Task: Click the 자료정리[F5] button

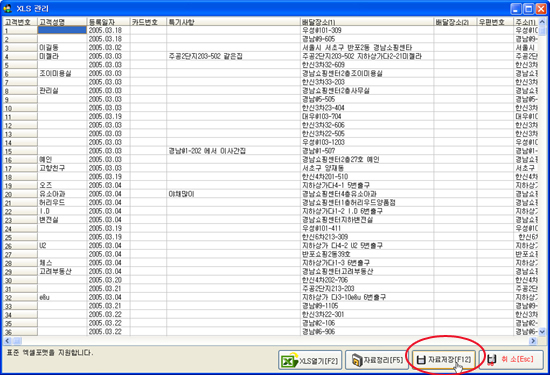Action: tap(377, 360)
